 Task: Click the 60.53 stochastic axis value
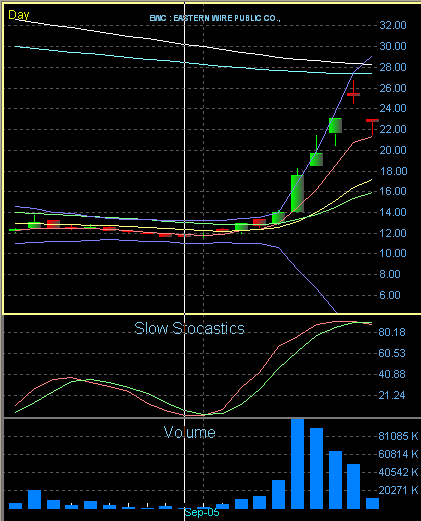click(x=392, y=353)
